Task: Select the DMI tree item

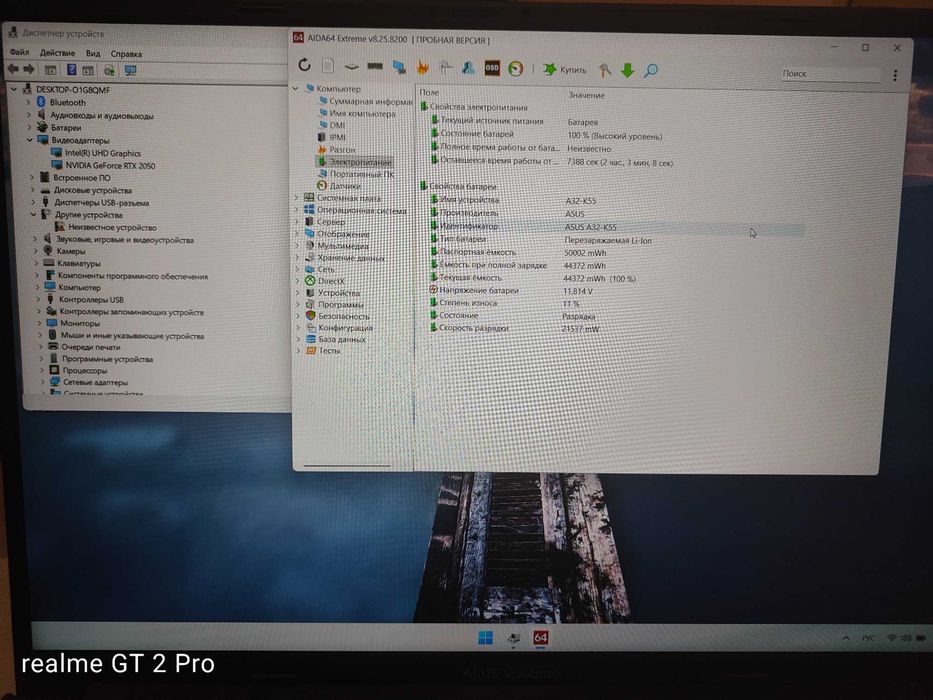Action: point(332,125)
